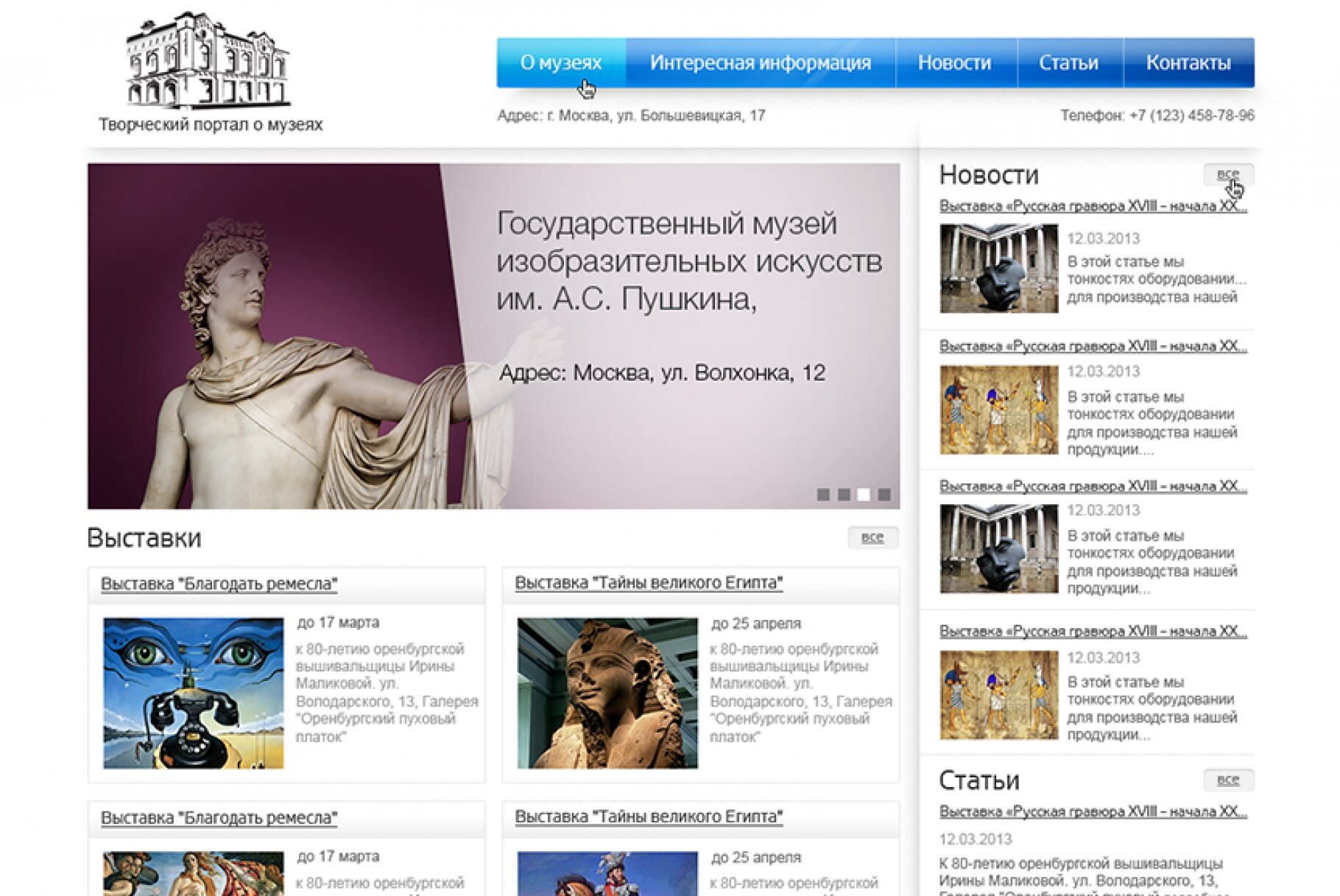Click the 'все' button beside Выставки heading
The image size is (1340, 896).
coord(872,537)
